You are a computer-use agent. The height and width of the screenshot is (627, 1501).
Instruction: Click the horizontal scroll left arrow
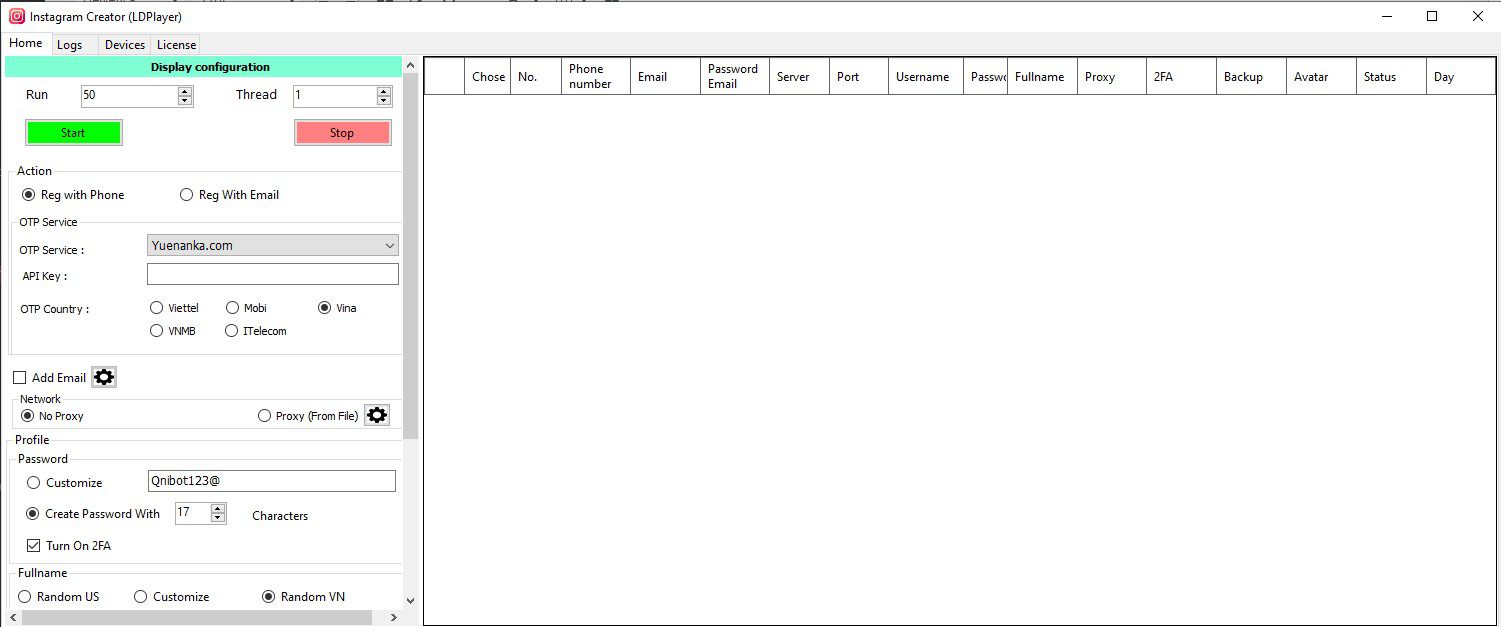[x=13, y=618]
